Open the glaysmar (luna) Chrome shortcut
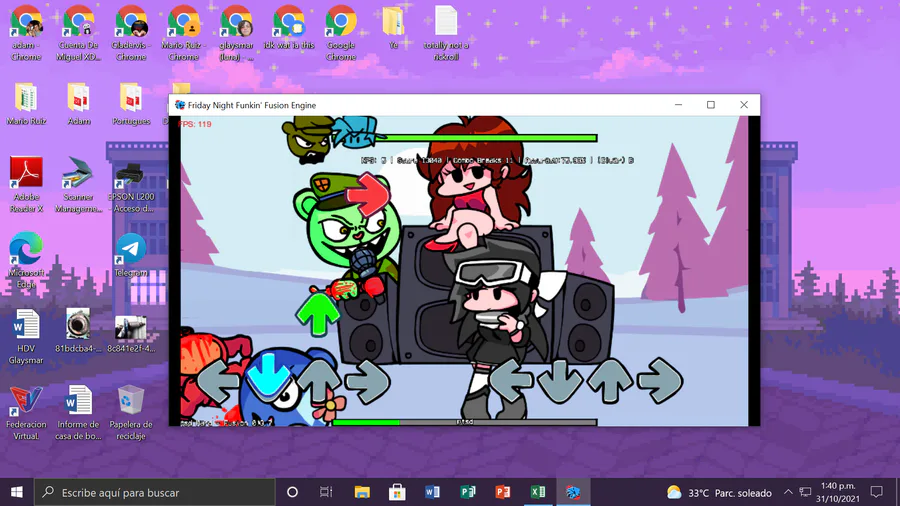 (236, 33)
